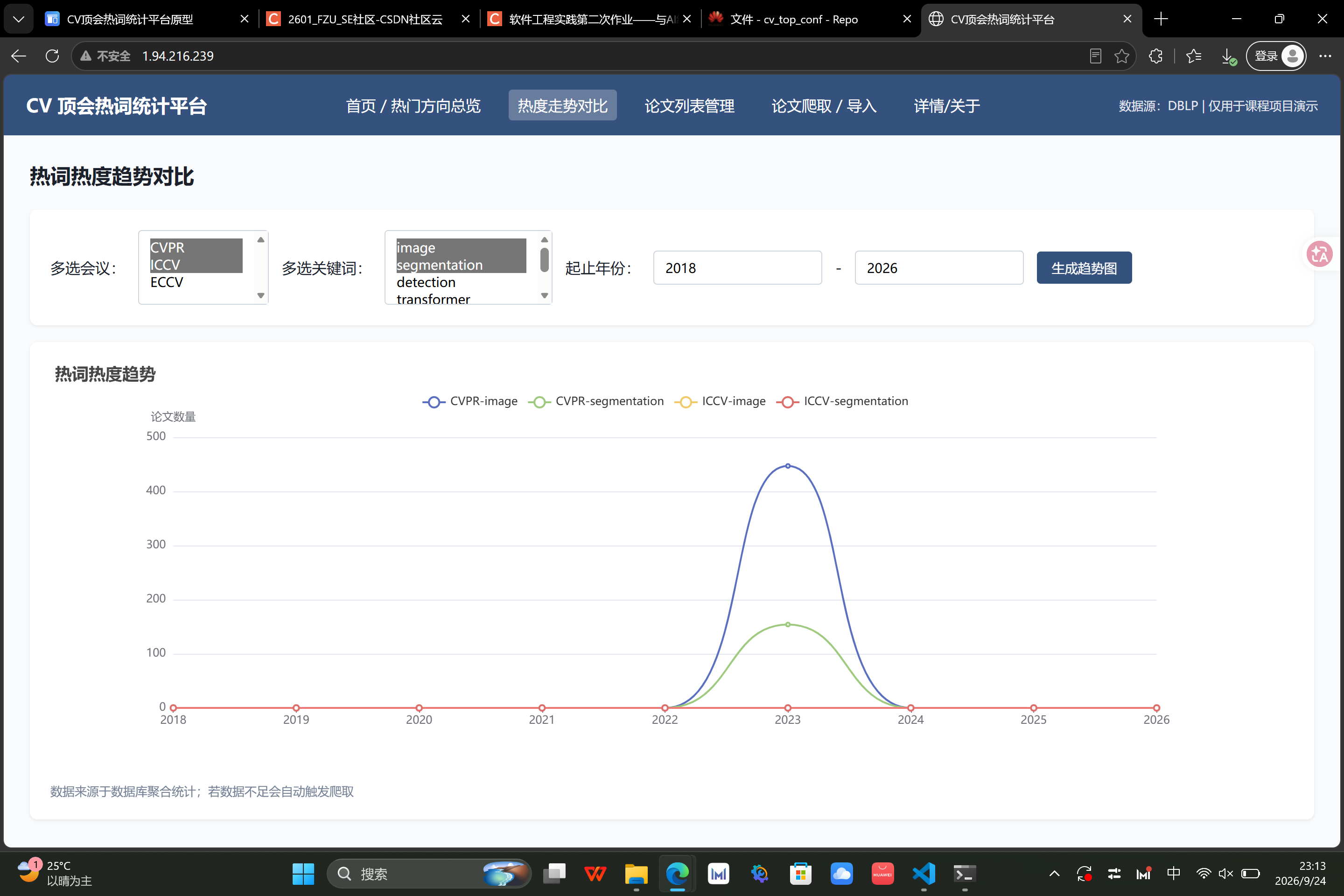1344x896 pixels.
Task: Click start year field 2018
Action: click(x=737, y=268)
